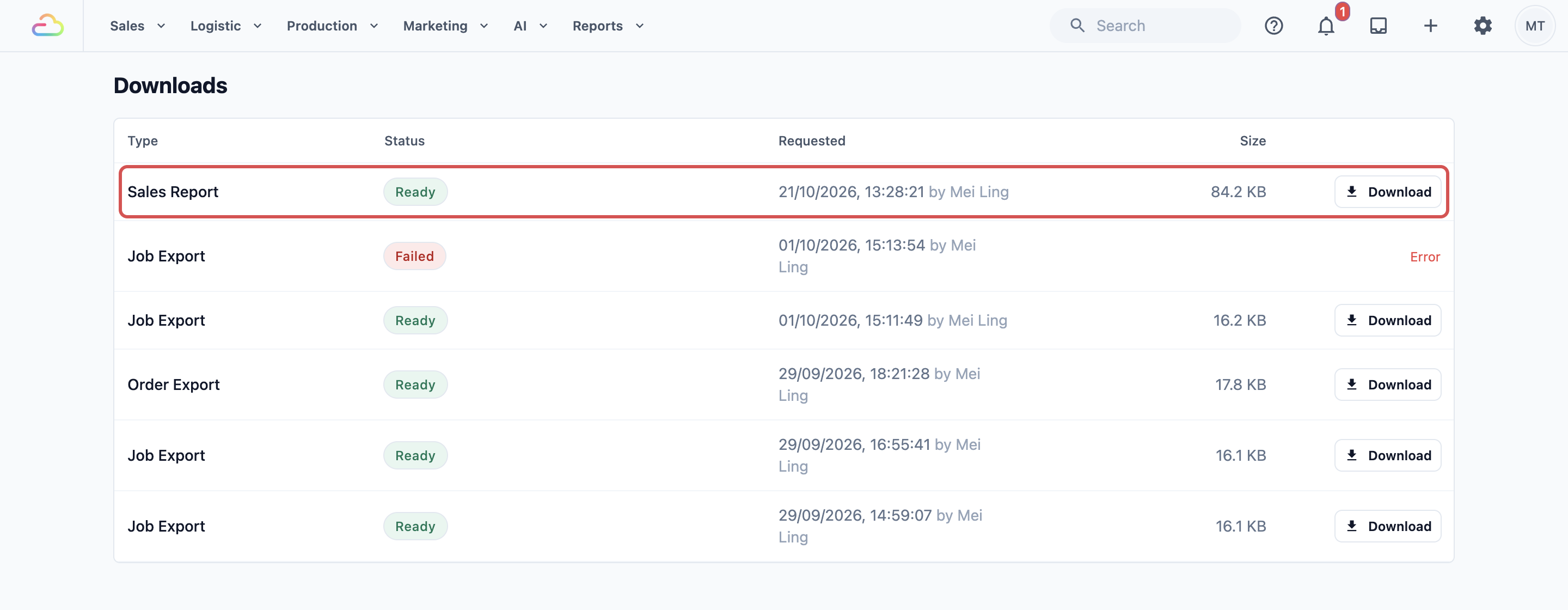Expand the Marketing menu

tap(445, 26)
